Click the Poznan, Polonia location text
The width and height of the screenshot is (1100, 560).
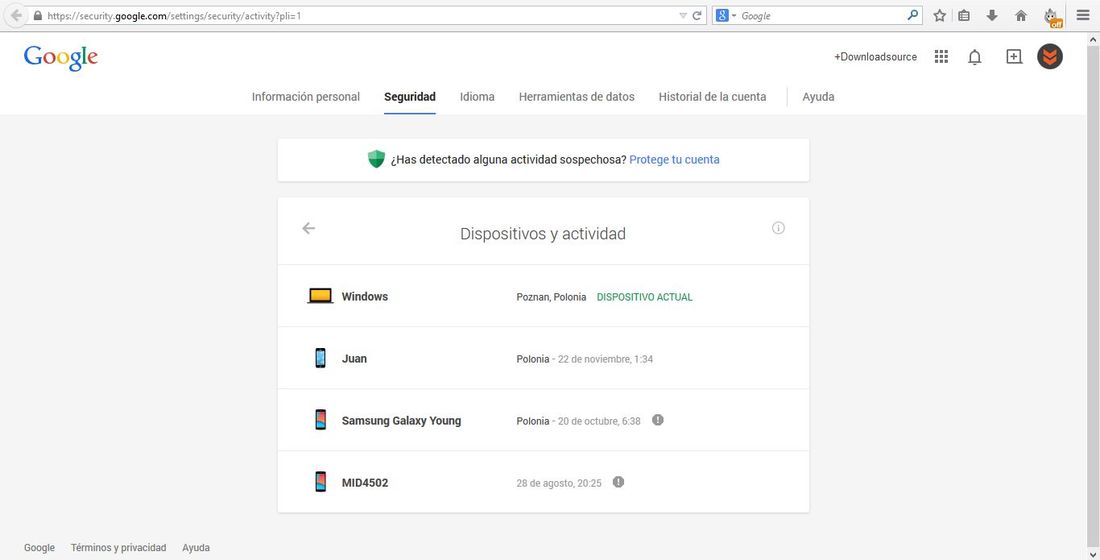[551, 297]
